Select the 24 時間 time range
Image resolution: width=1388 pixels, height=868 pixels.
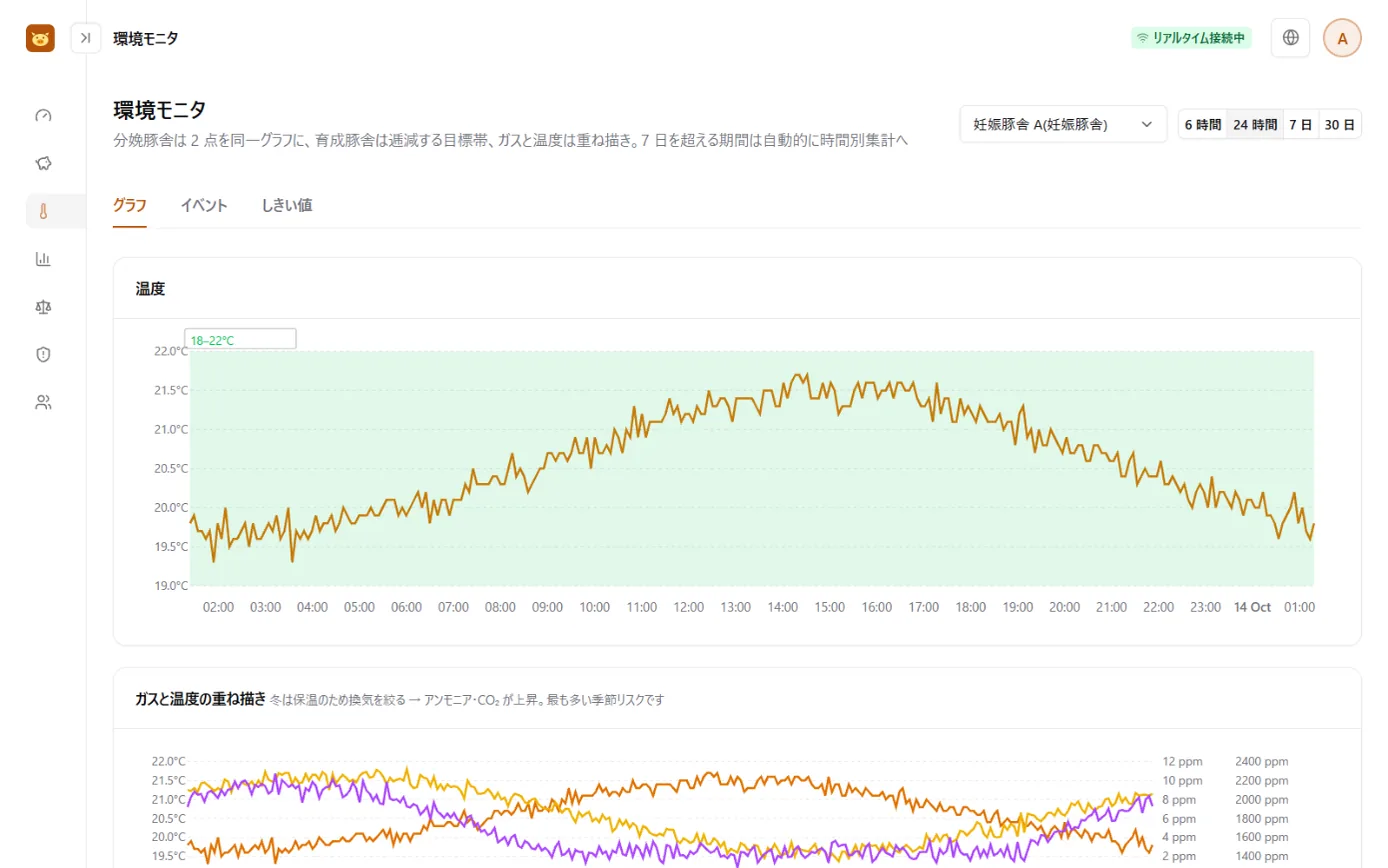[1255, 125]
